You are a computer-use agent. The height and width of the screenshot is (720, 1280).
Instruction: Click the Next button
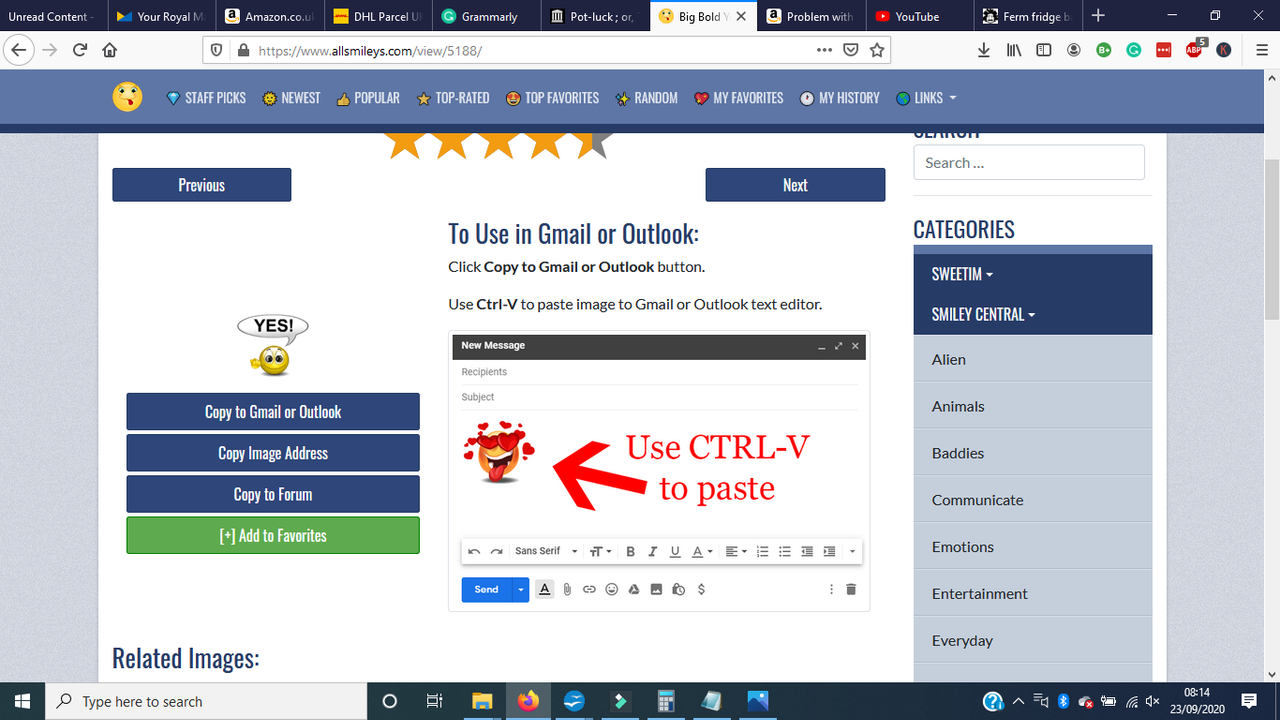(x=795, y=185)
